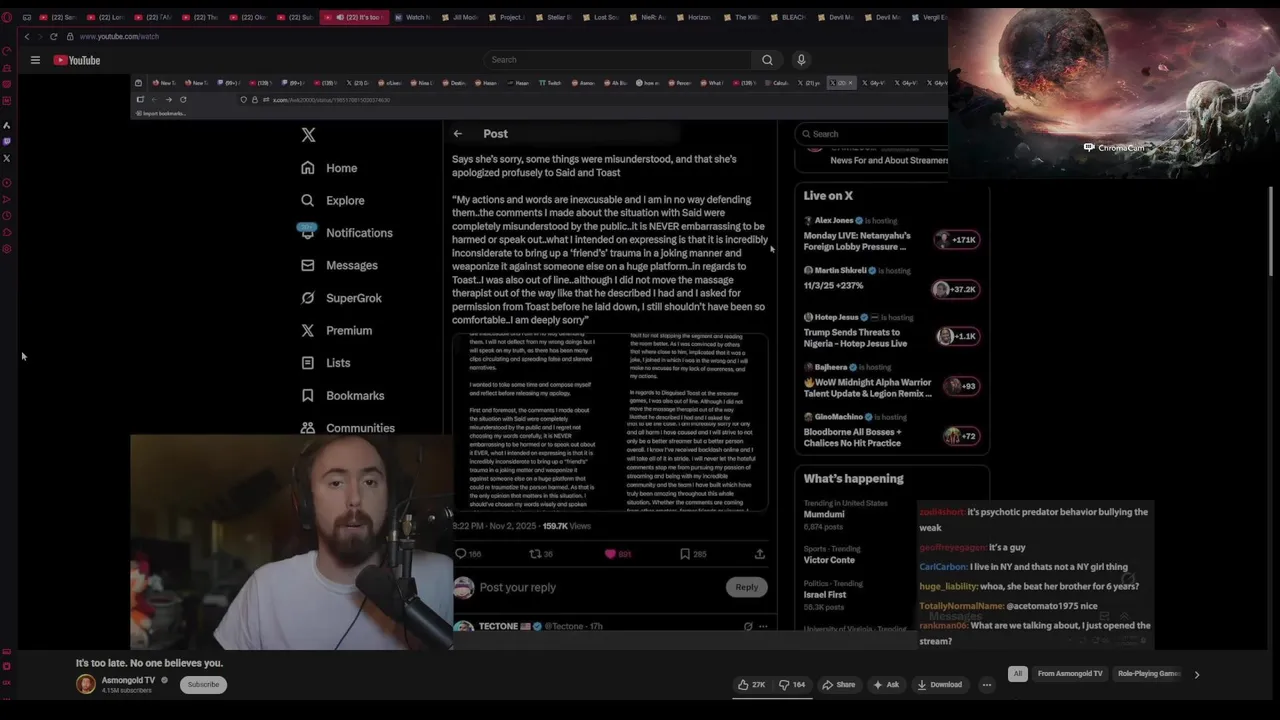Select the "Role-Playing Games" filter chip
1280x720 pixels.
(x=1148, y=674)
